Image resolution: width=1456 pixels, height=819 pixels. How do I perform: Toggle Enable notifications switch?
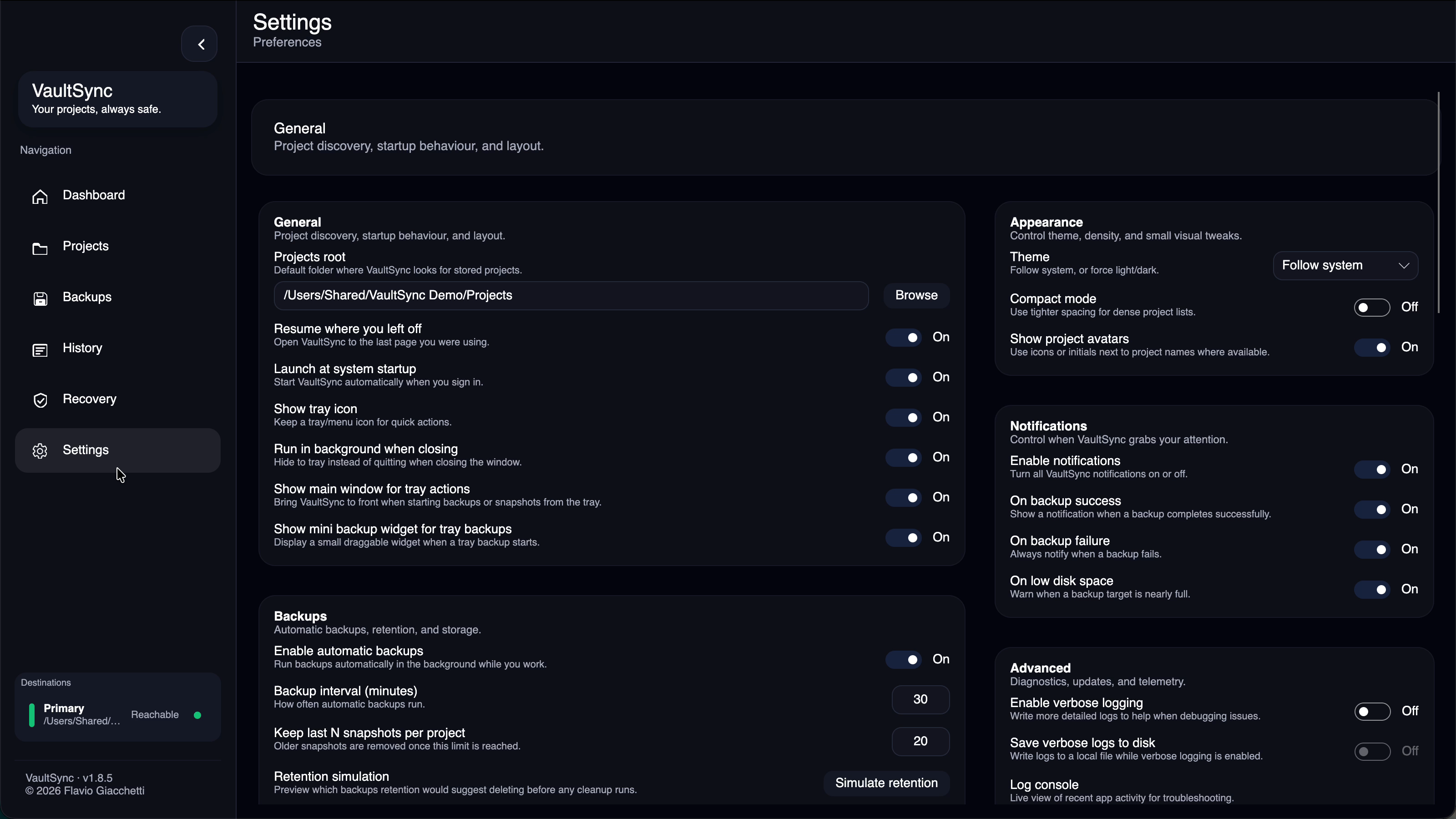click(1372, 470)
